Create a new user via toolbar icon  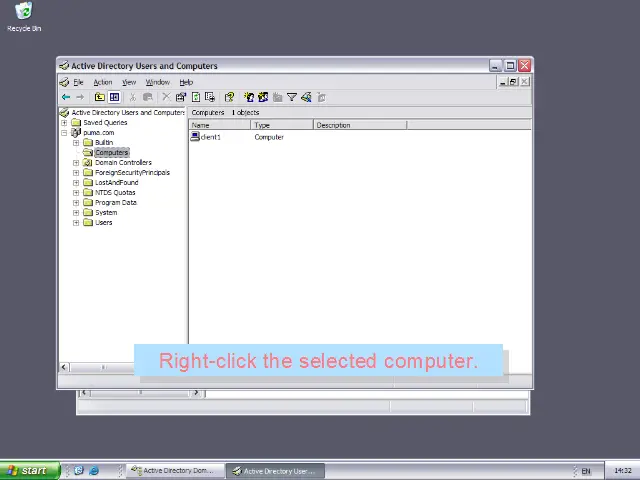(x=249, y=97)
